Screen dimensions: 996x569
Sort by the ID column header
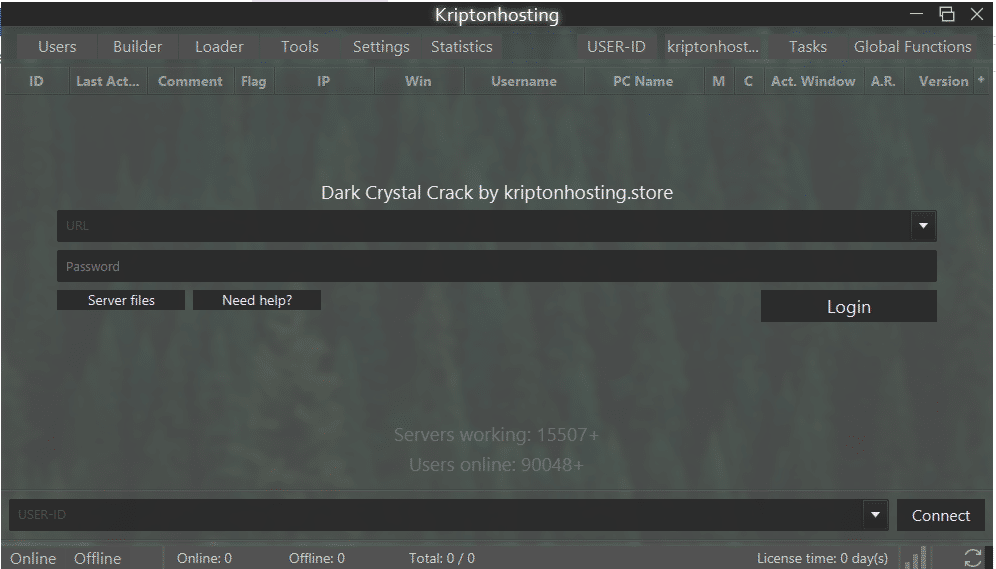36,81
